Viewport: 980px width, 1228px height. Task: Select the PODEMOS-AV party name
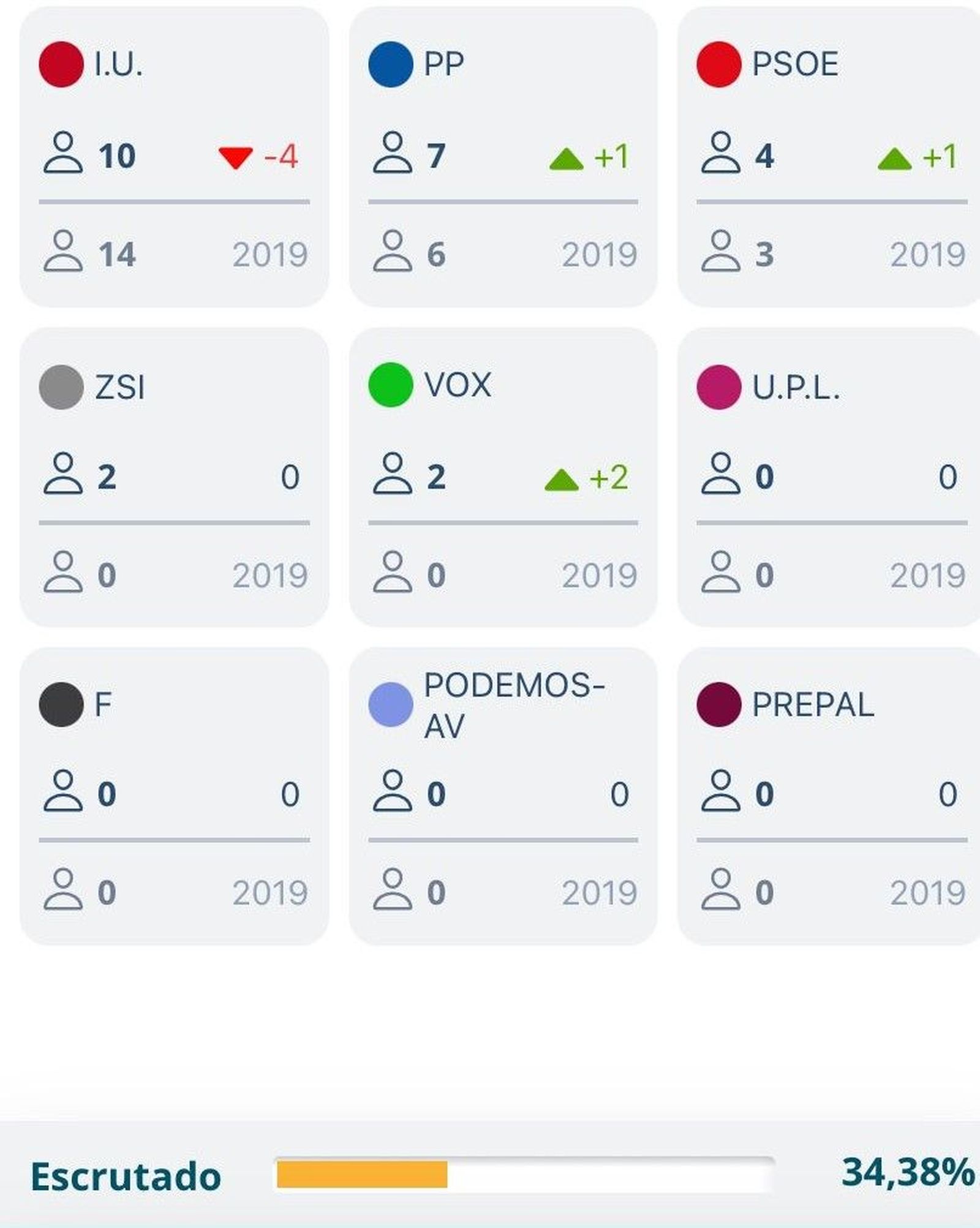(x=513, y=705)
